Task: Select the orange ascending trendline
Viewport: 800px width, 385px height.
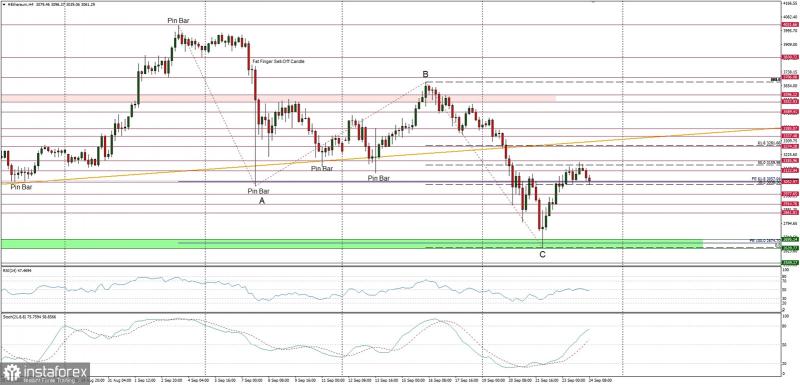Action: pyautogui.click(x=391, y=155)
